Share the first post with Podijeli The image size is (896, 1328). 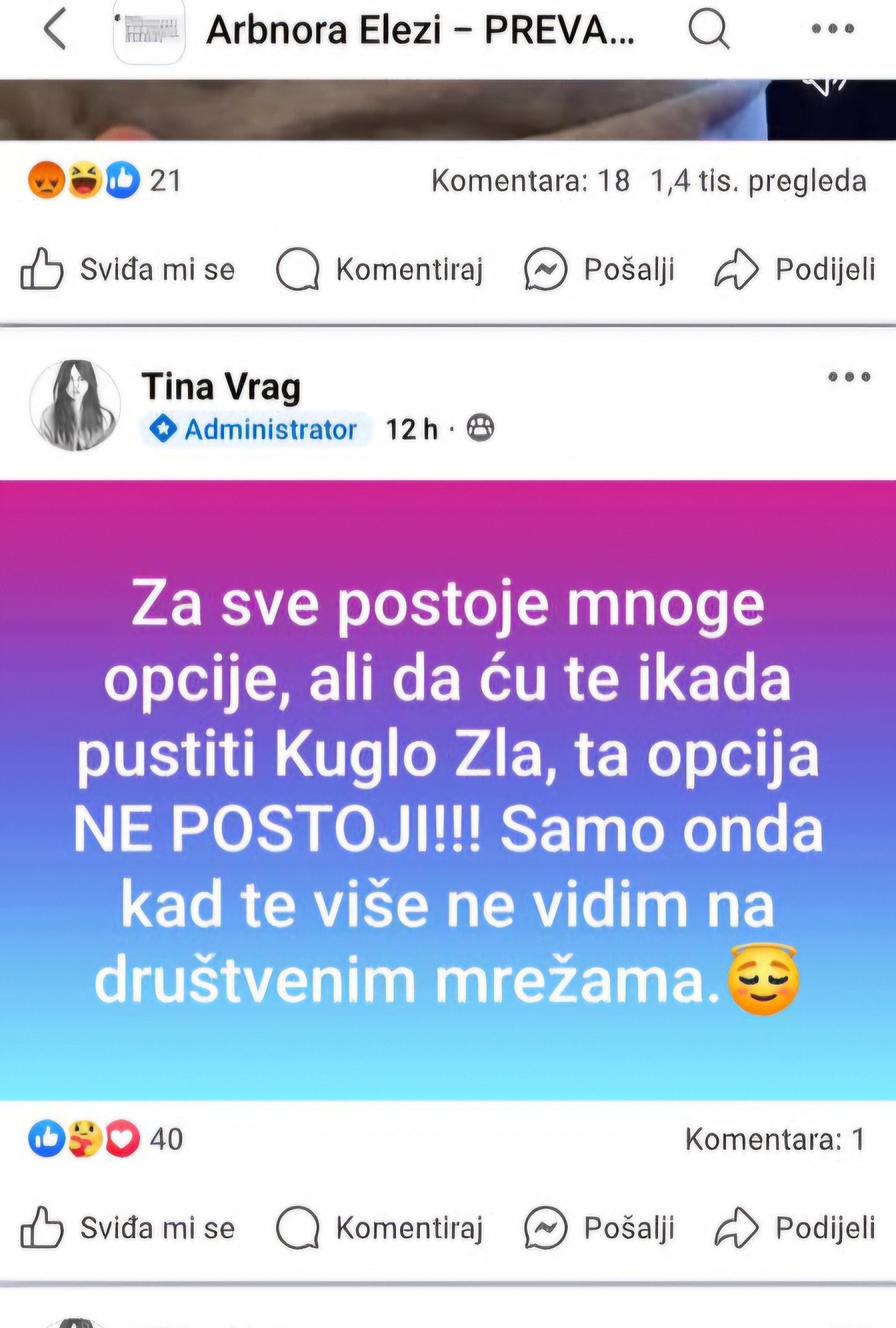[795, 269]
